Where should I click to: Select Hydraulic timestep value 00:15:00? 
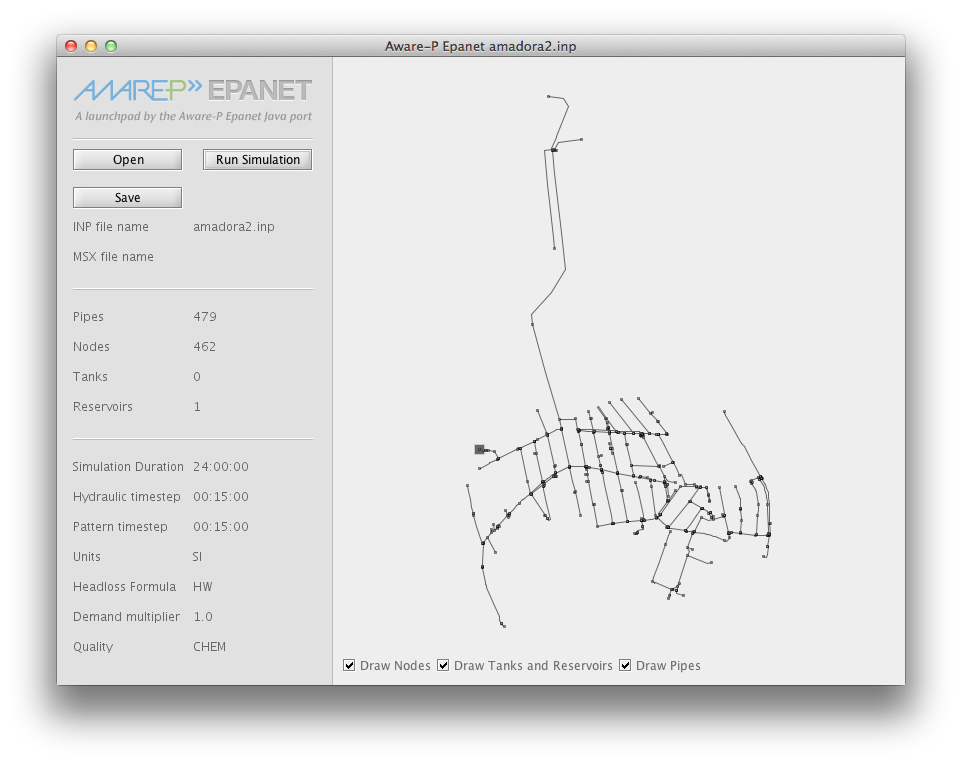[221, 497]
